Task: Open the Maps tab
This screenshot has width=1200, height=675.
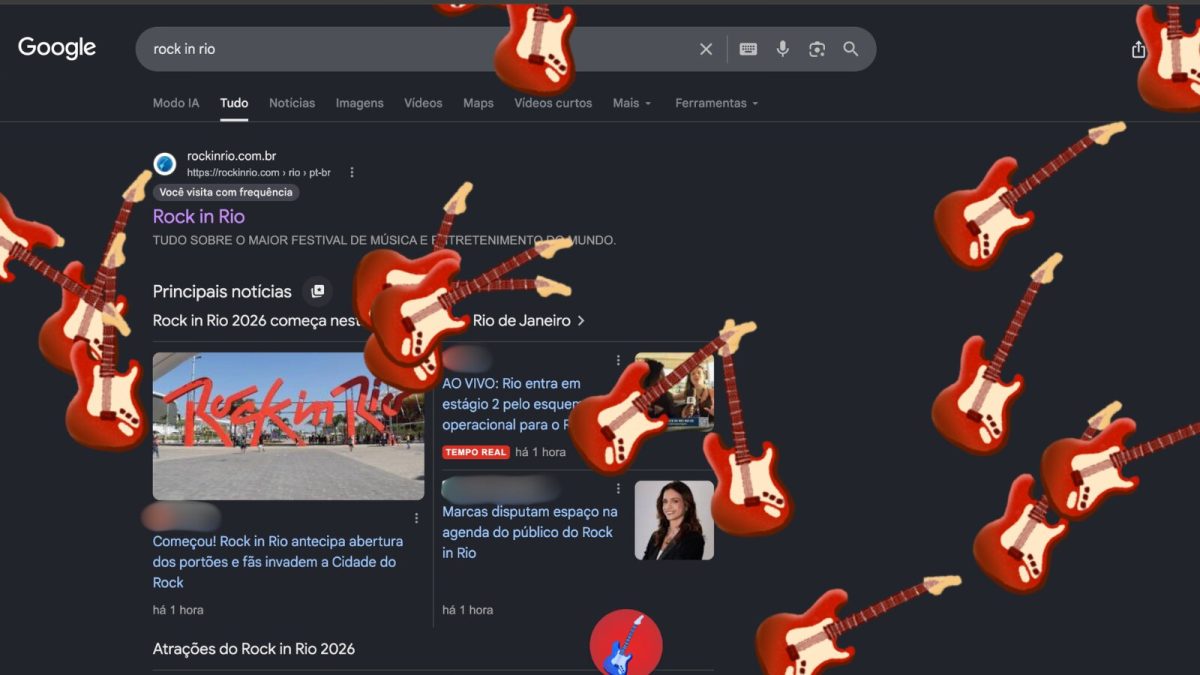Action: tap(478, 103)
